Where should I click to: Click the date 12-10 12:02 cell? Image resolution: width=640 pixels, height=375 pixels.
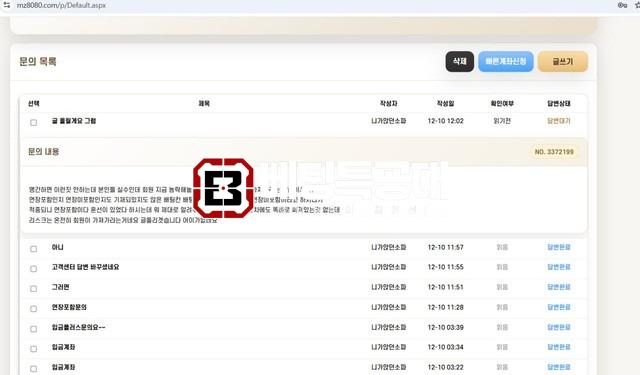coord(445,121)
